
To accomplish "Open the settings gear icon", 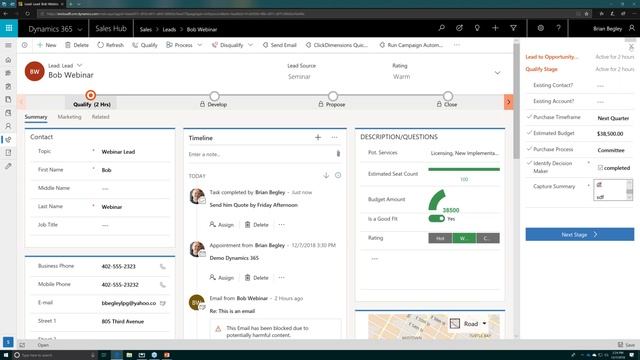I will click(x=540, y=28).
